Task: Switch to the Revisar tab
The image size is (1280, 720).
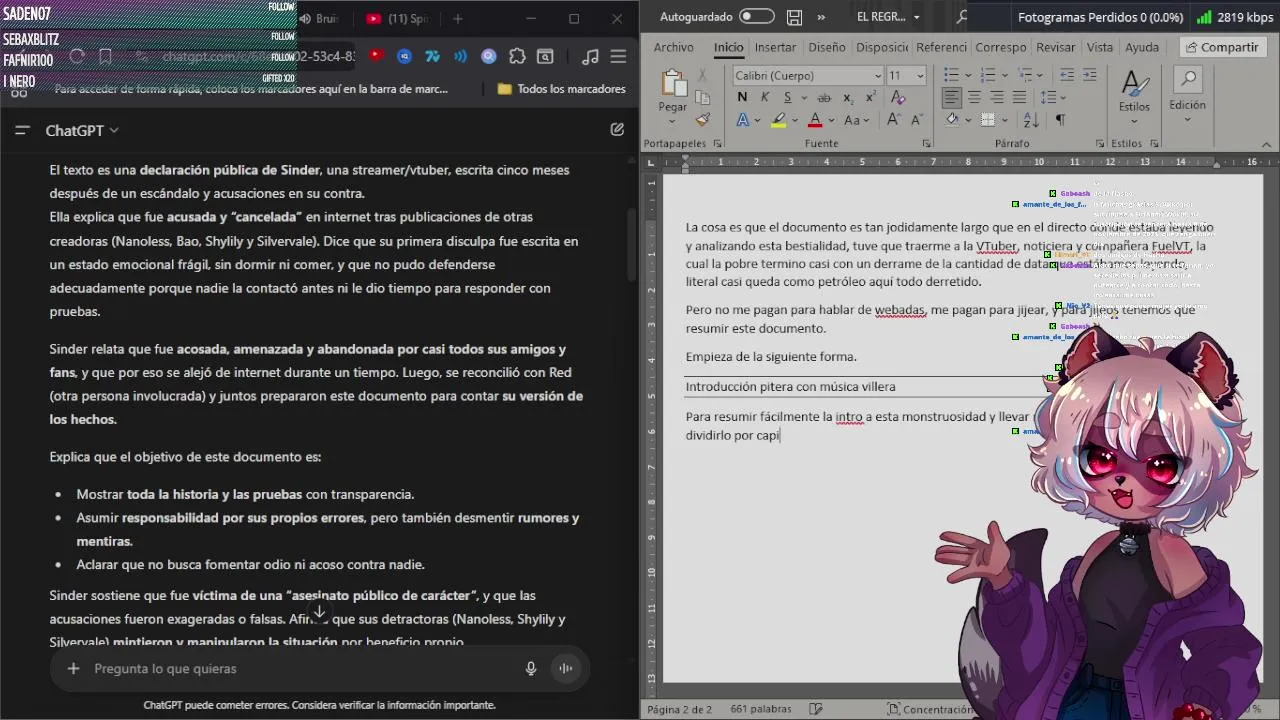Action: (1056, 47)
